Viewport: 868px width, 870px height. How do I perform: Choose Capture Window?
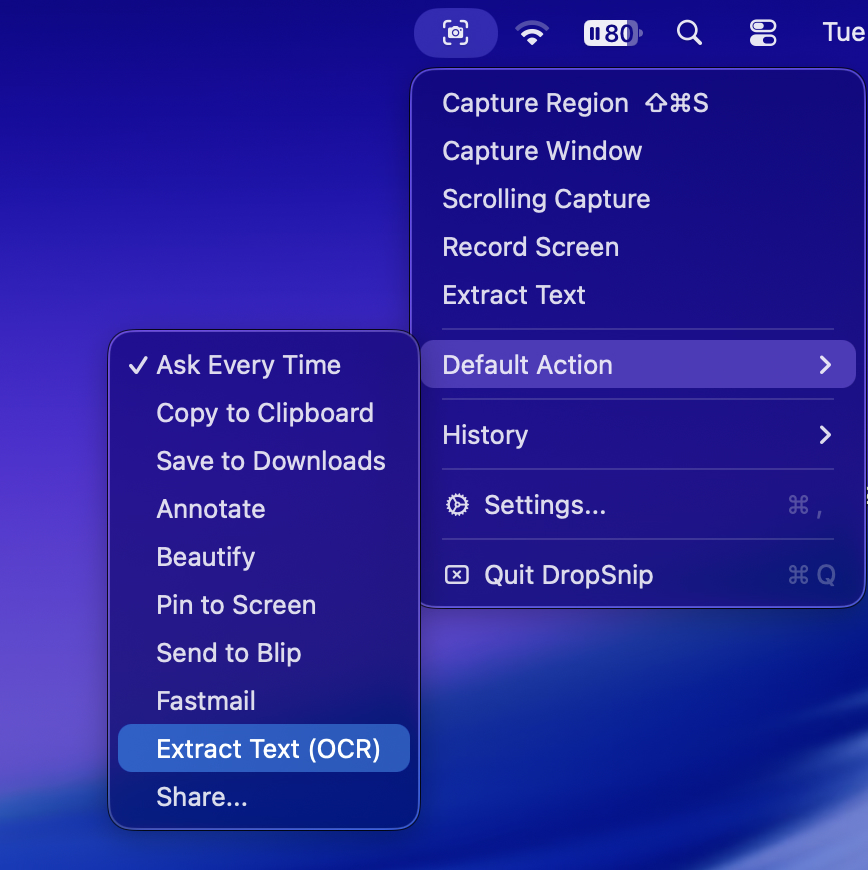coord(542,151)
